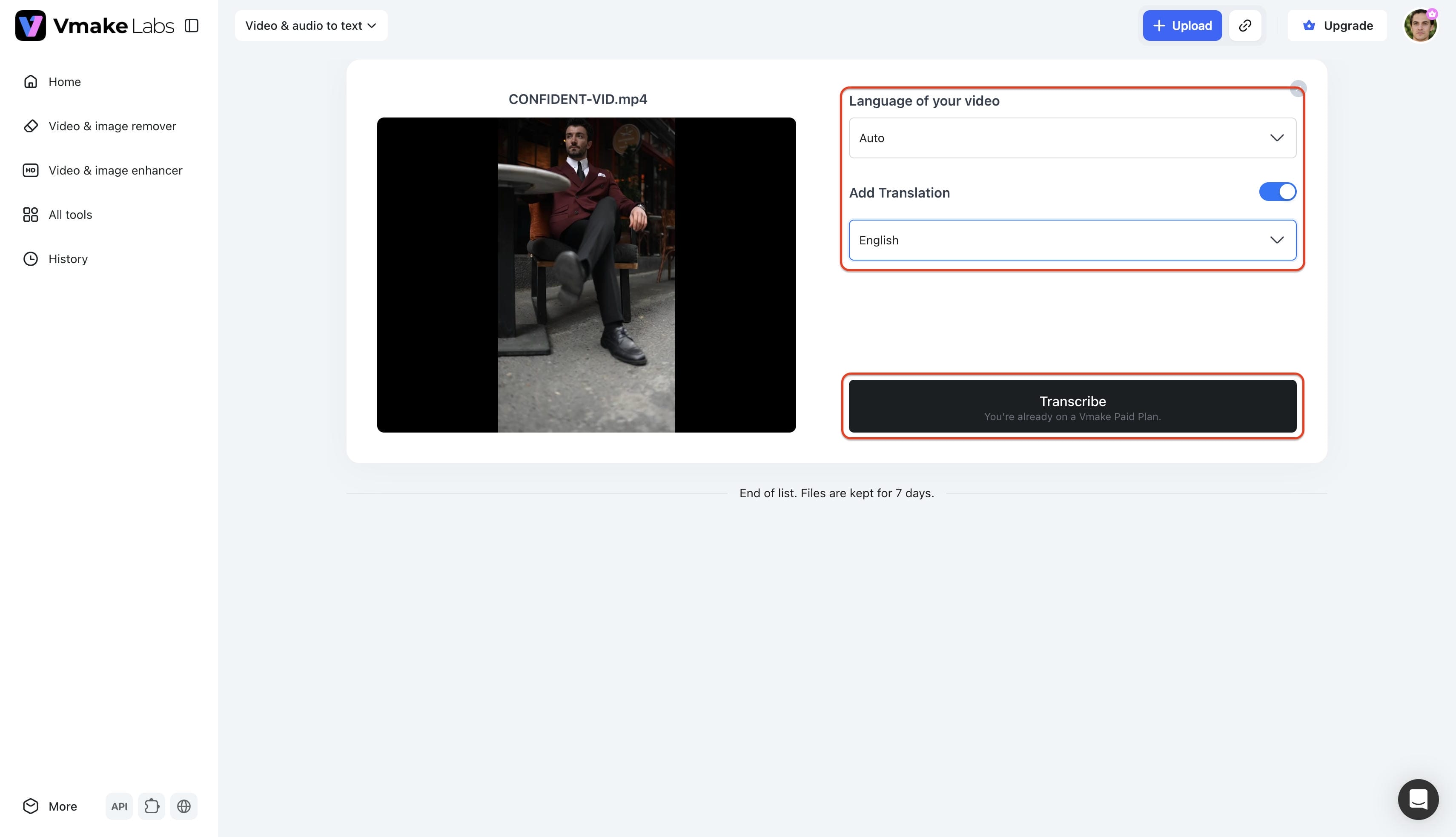Click the HD enhancer icon
This screenshot has width=1456, height=837.
tap(31, 170)
